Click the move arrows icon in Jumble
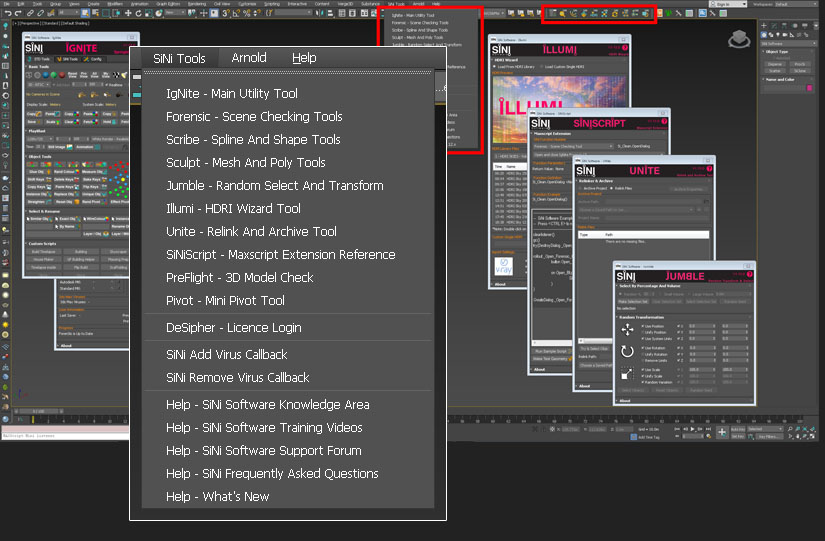Screen dimensions: 825x541 (x=627, y=329)
